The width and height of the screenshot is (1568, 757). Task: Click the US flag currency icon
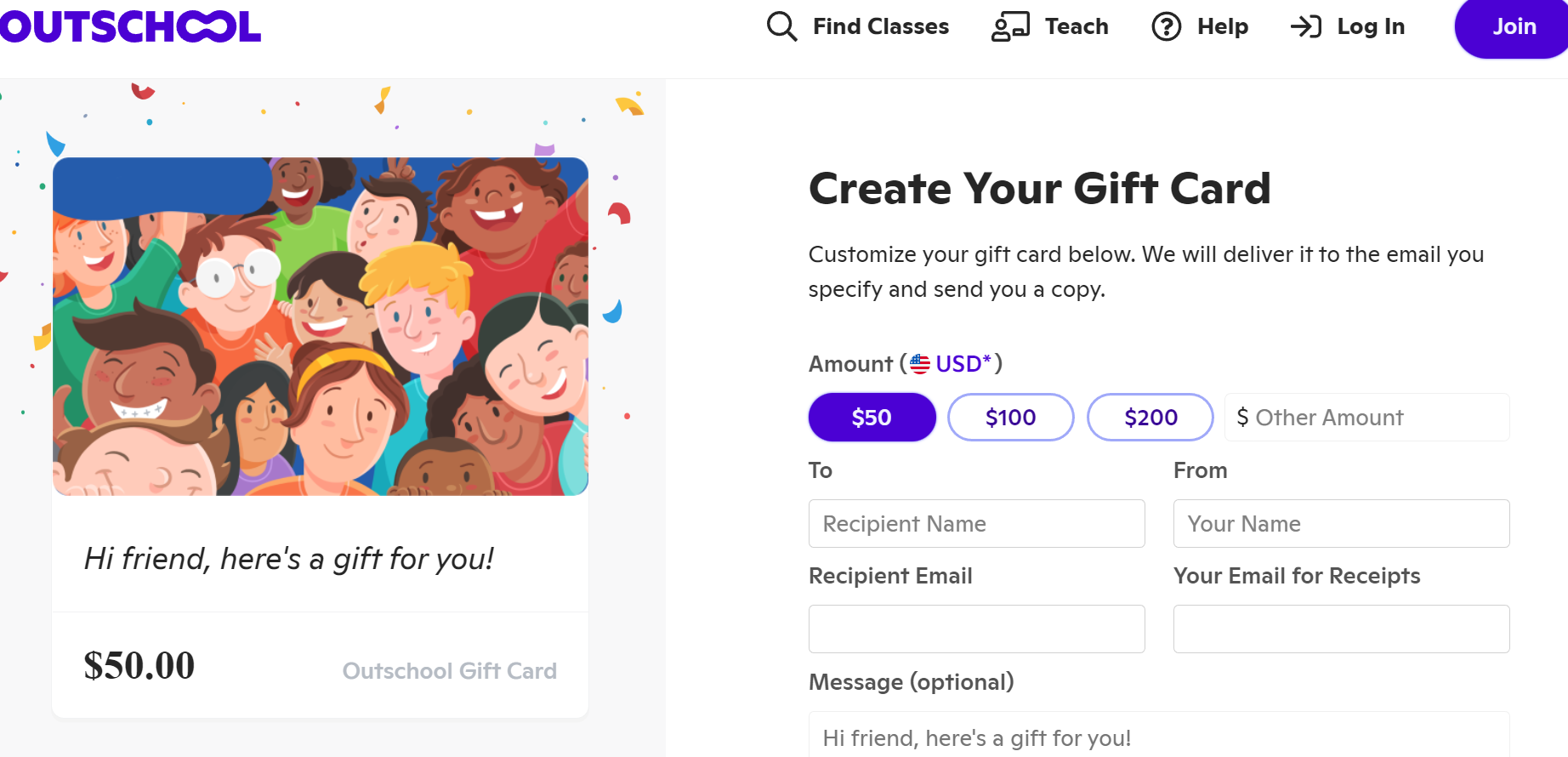point(920,364)
